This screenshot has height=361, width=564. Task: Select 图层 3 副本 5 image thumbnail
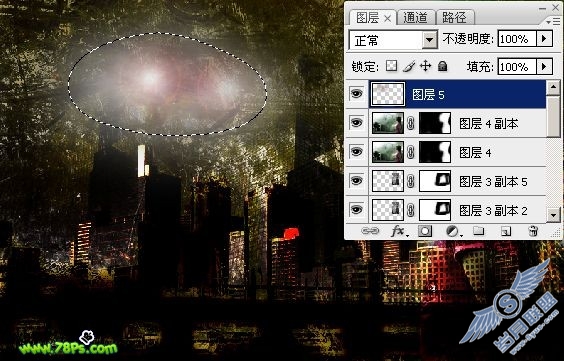[388, 181]
